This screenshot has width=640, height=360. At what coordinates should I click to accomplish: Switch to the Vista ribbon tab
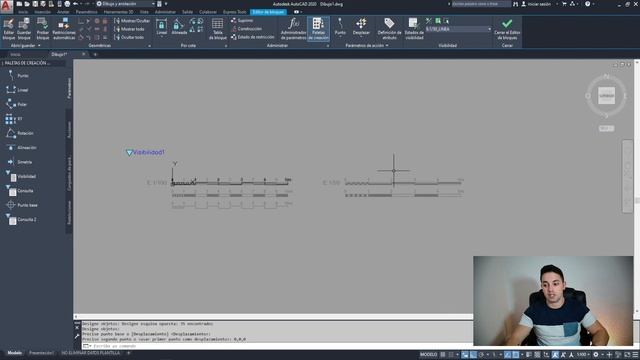(x=144, y=12)
